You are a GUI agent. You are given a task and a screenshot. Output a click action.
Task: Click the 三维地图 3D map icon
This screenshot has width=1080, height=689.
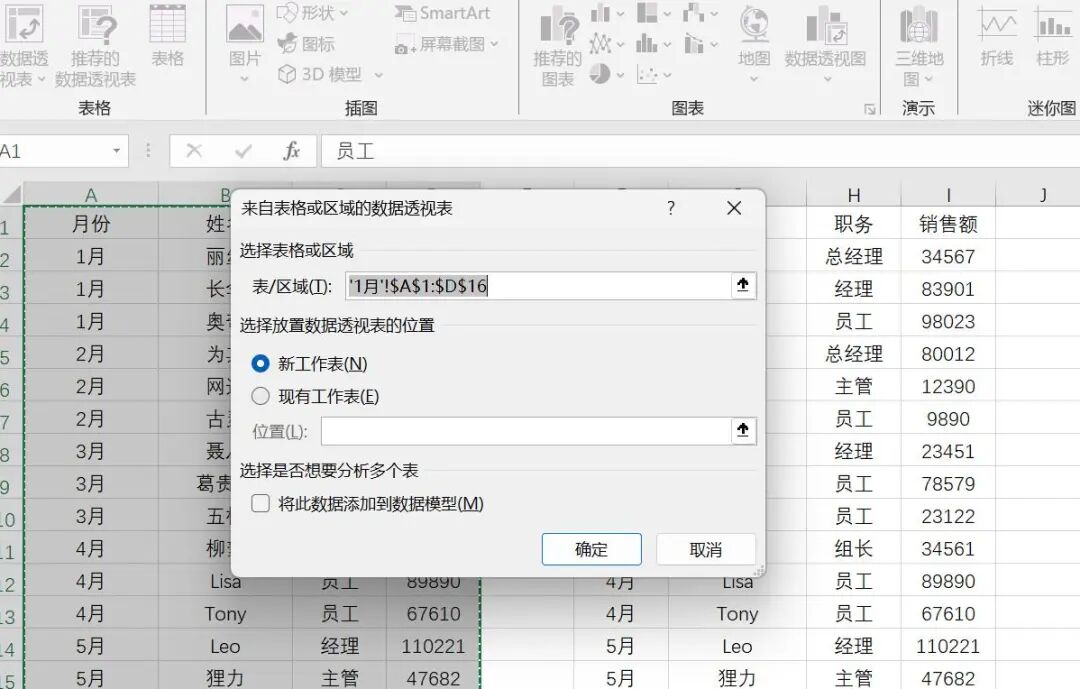(x=919, y=26)
